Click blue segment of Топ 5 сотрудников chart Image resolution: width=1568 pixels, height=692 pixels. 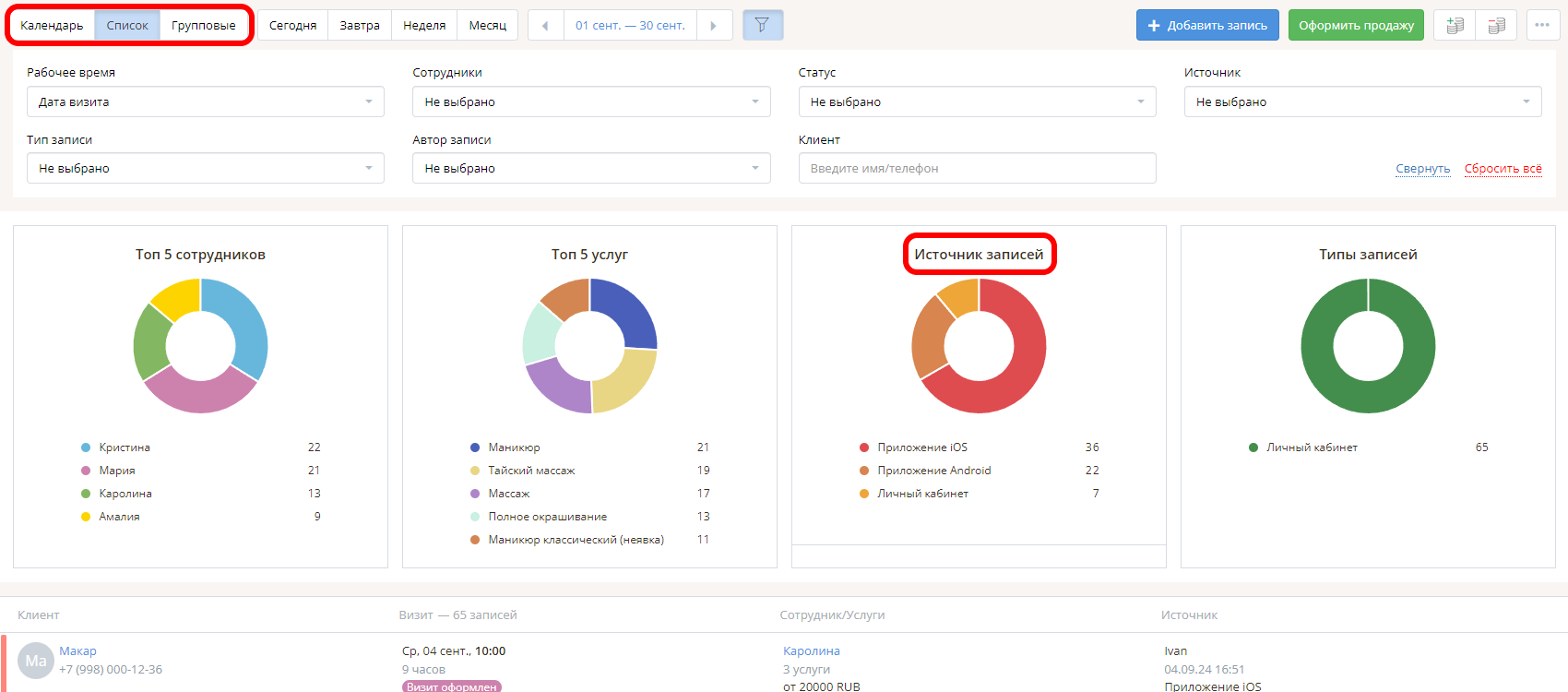click(x=246, y=327)
